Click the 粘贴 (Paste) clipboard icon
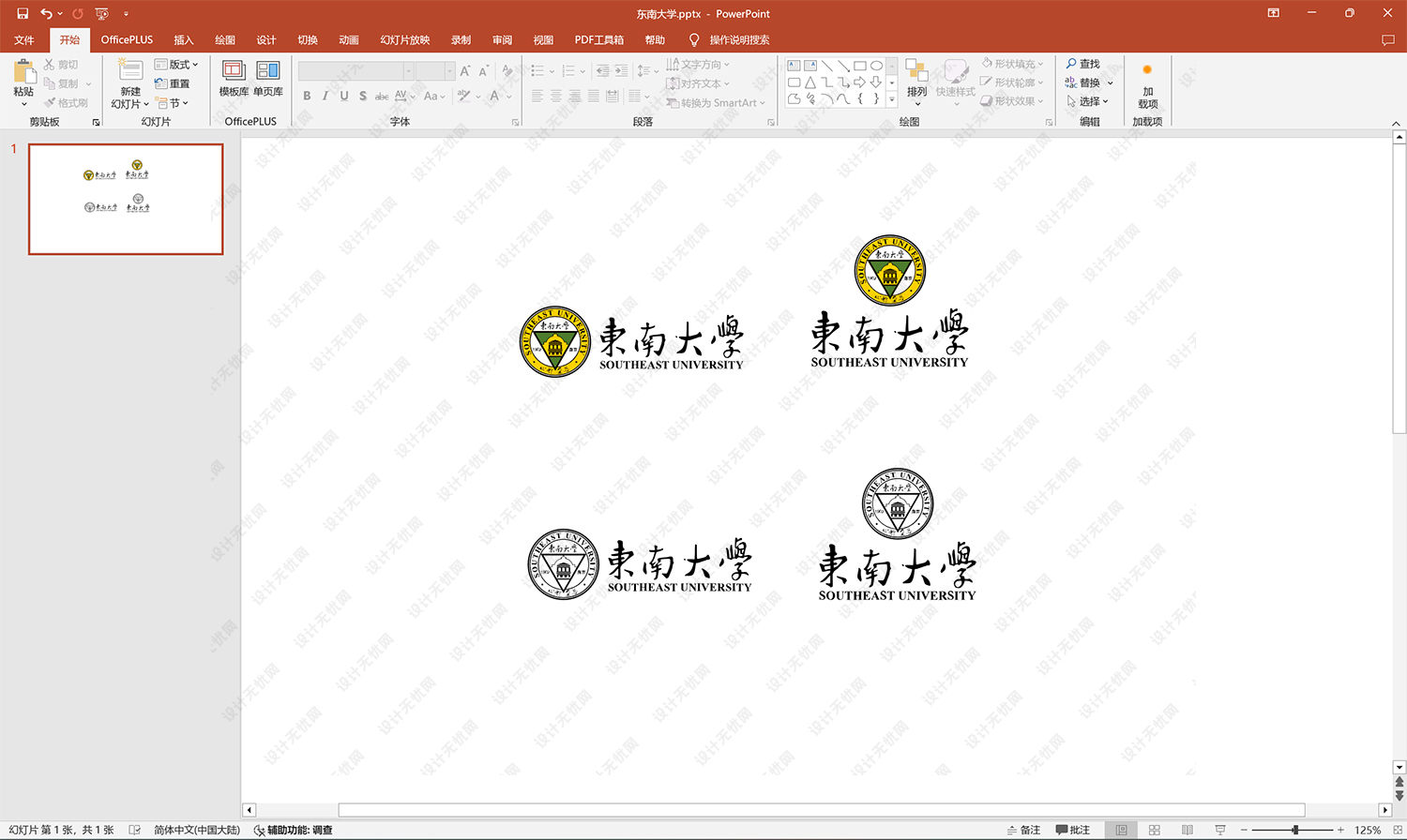Screen dimensions: 1407x840 [x=24, y=70]
